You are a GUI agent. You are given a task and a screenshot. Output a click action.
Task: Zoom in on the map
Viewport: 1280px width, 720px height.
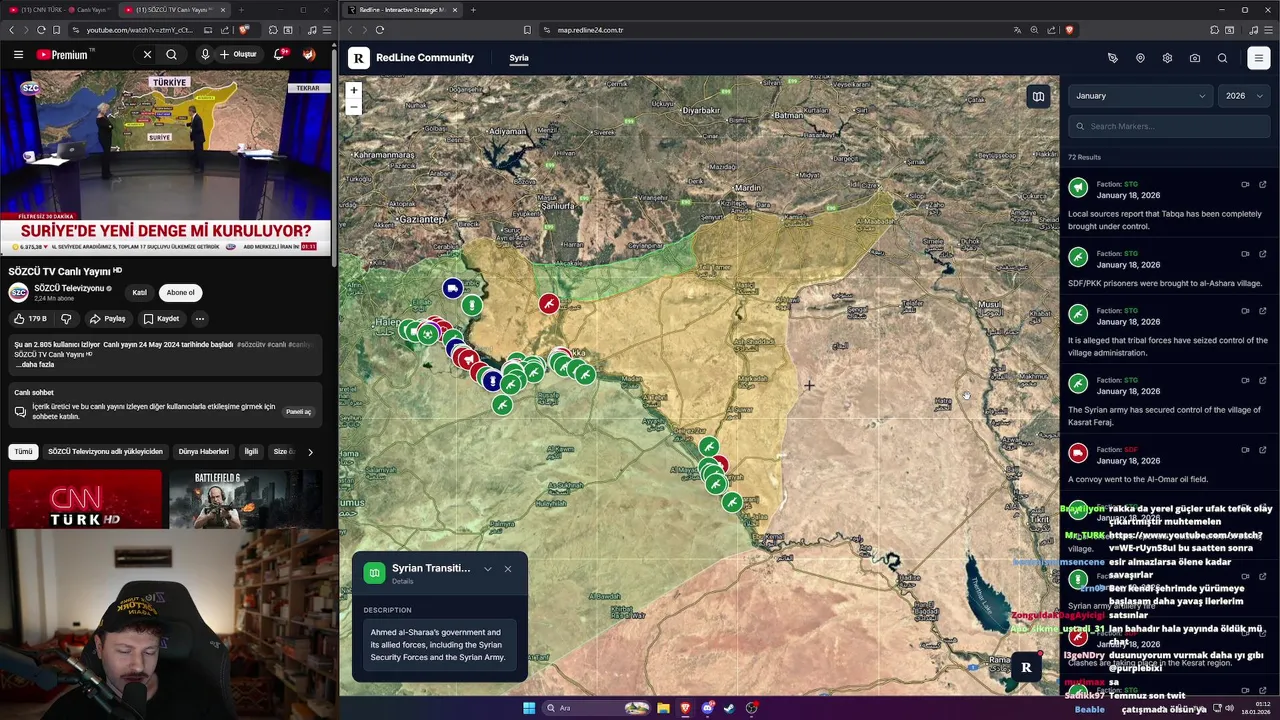coord(353,90)
